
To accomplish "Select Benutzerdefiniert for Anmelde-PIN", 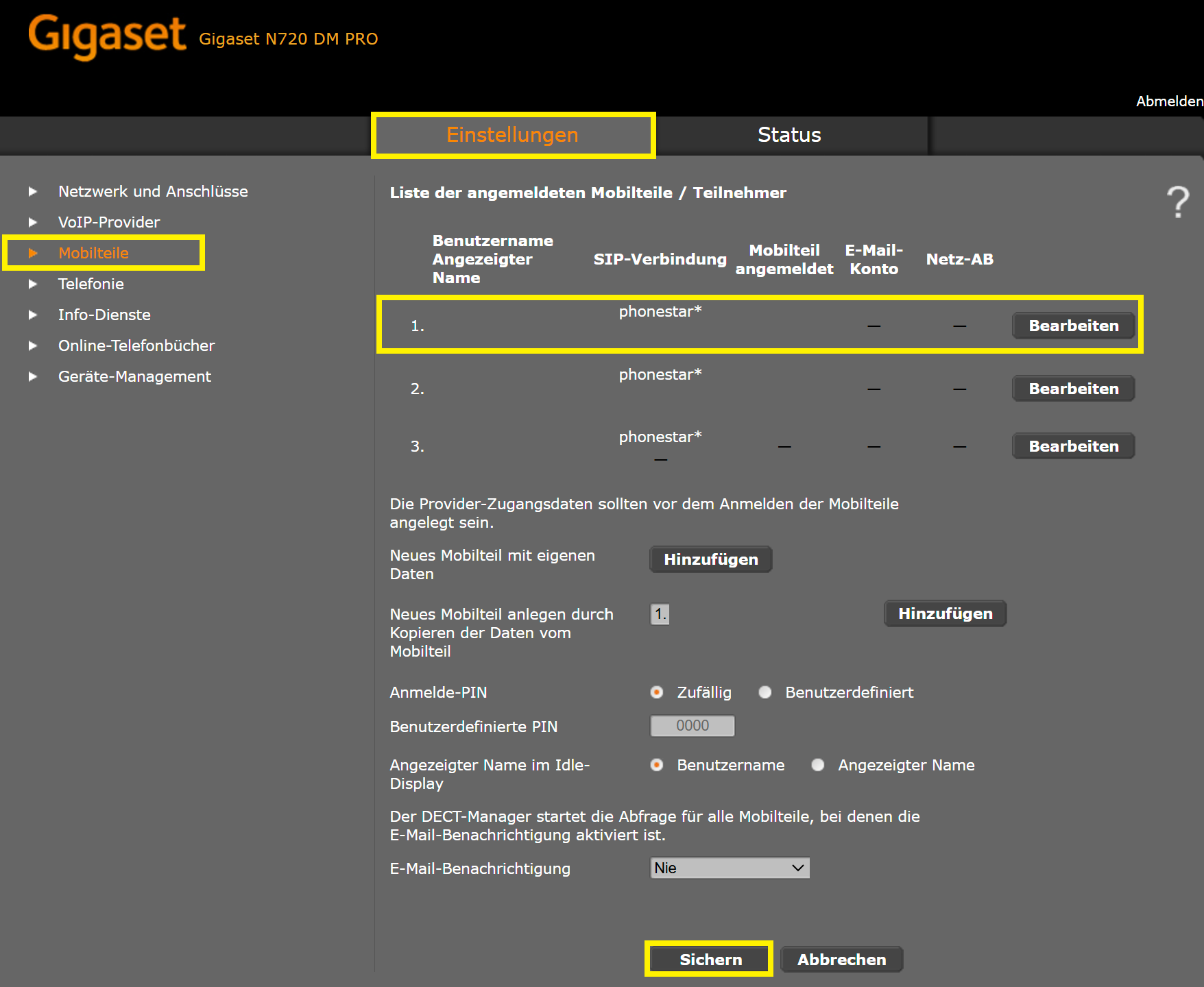I will click(x=765, y=692).
